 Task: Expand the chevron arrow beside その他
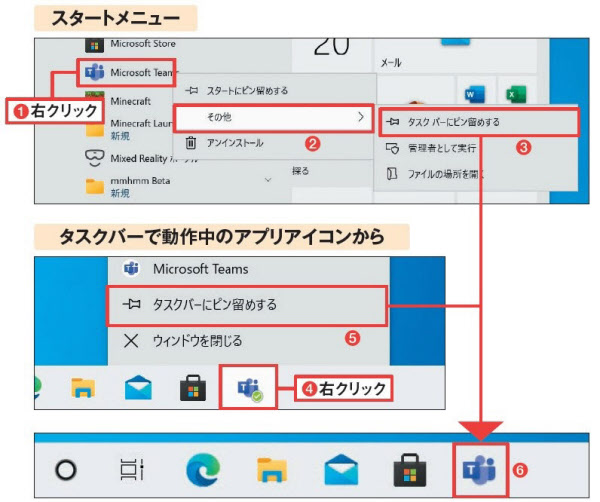click(x=360, y=117)
